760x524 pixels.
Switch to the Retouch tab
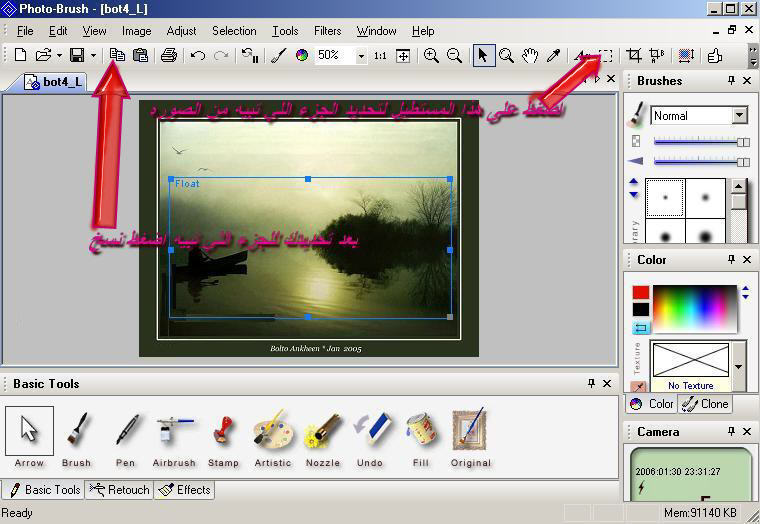coord(119,490)
